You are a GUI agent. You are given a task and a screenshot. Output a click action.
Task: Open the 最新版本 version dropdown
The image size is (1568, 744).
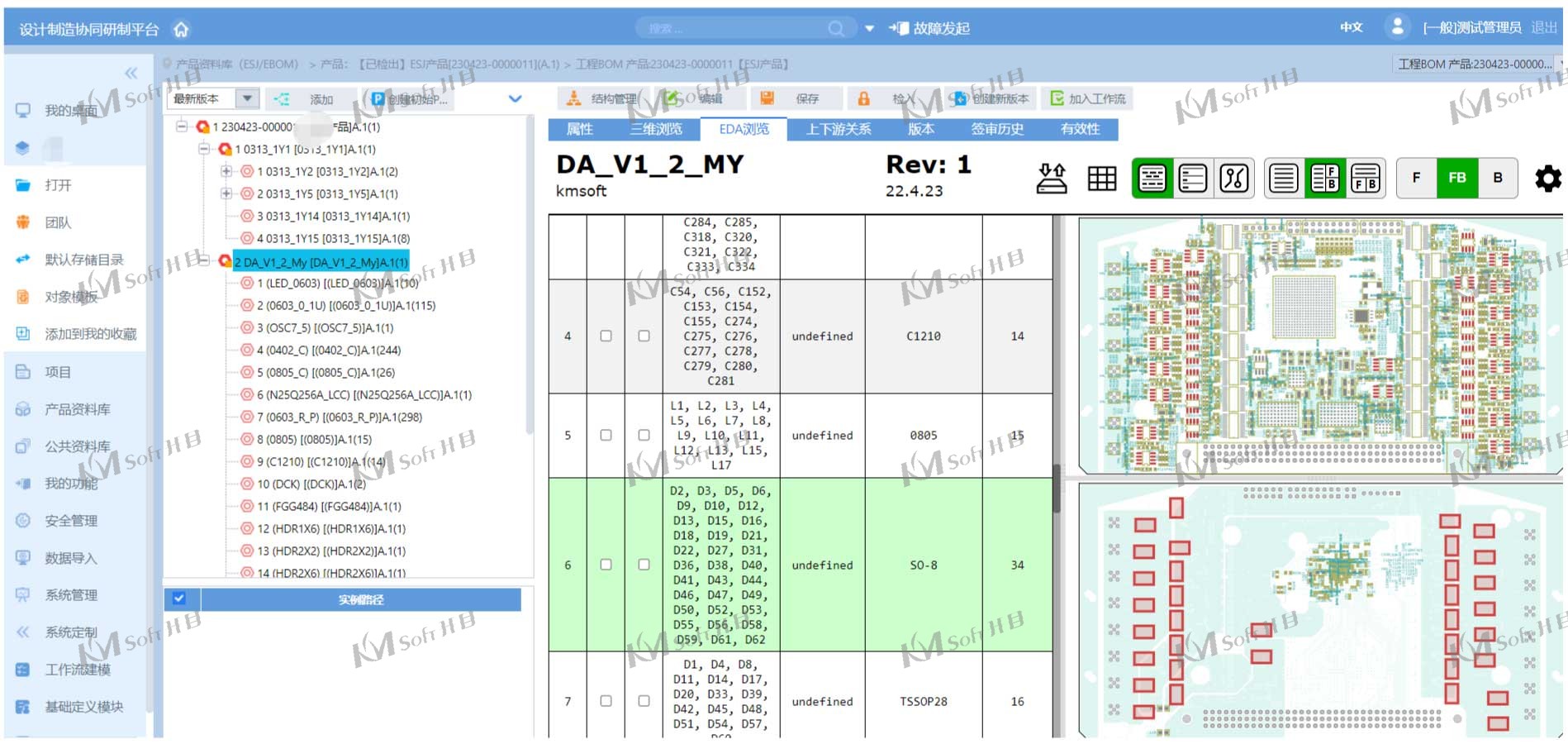[245, 98]
